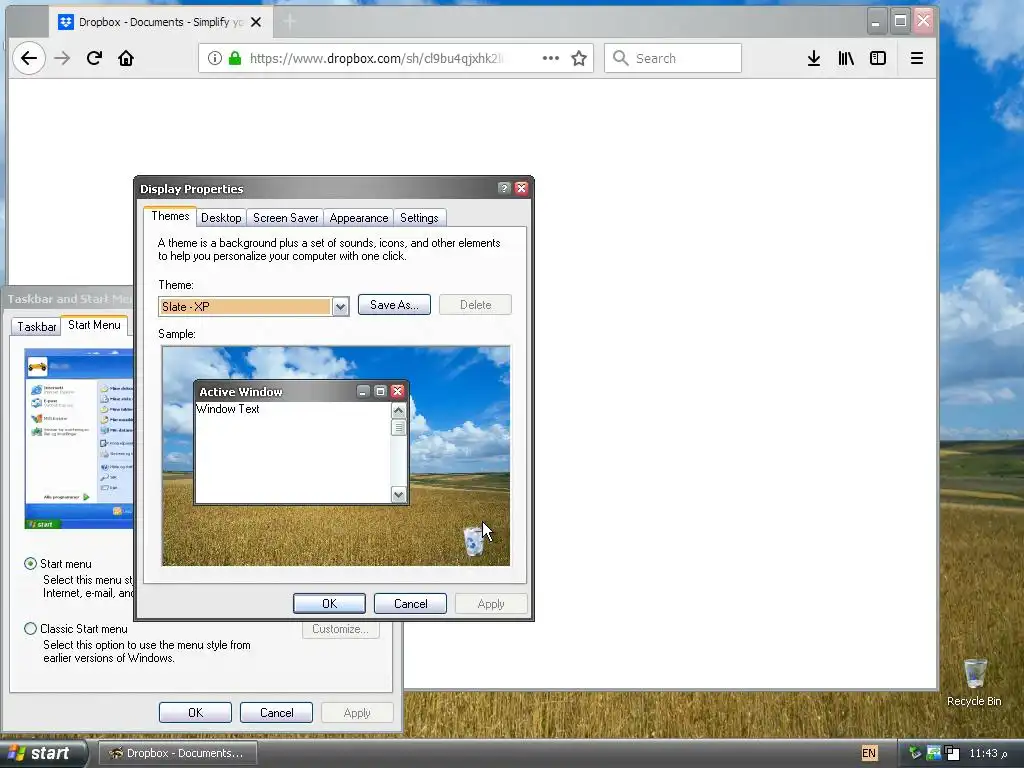Click the 11:43 clock in the system tray
This screenshot has width=1024, height=768.
point(988,754)
